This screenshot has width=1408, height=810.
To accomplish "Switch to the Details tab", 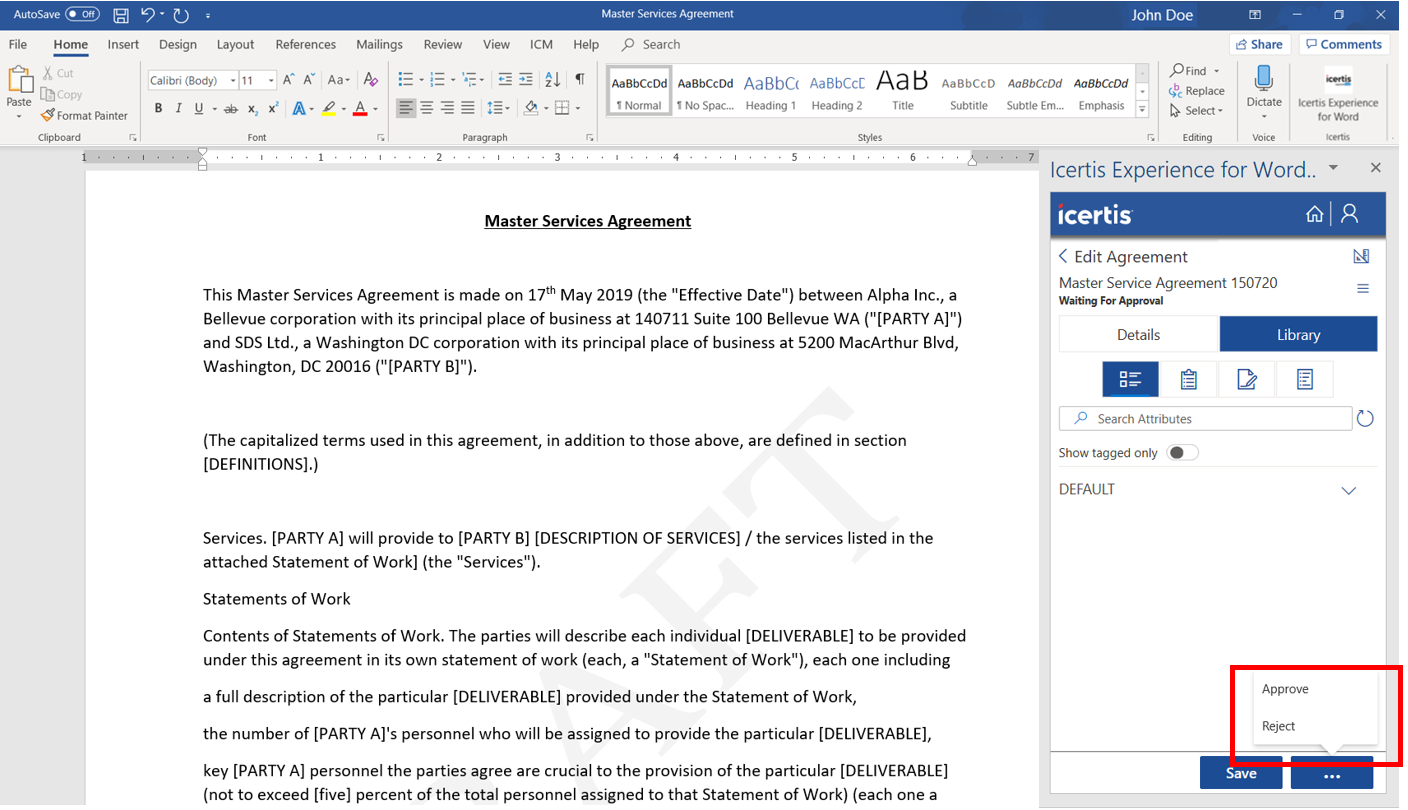I will click(1138, 335).
